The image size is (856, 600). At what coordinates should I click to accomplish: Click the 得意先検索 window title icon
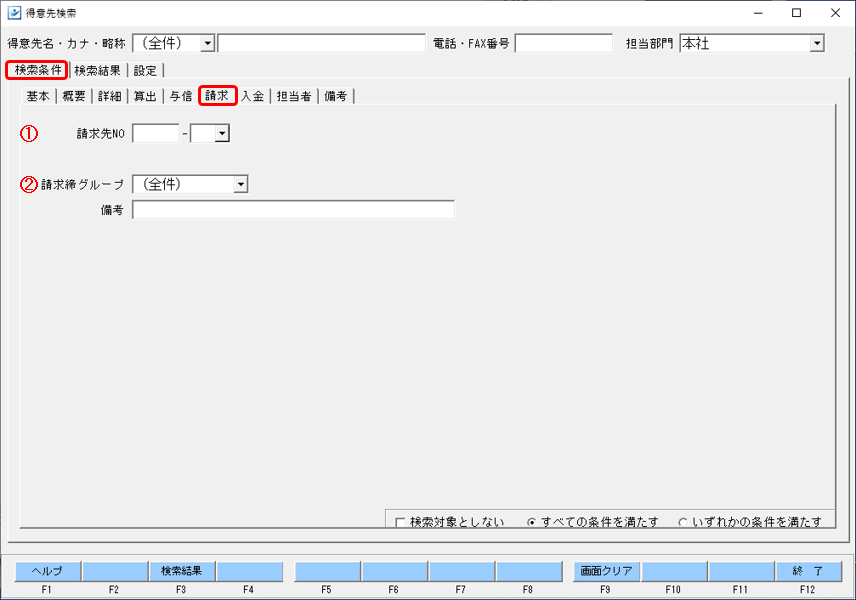click(x=14, y=13)
